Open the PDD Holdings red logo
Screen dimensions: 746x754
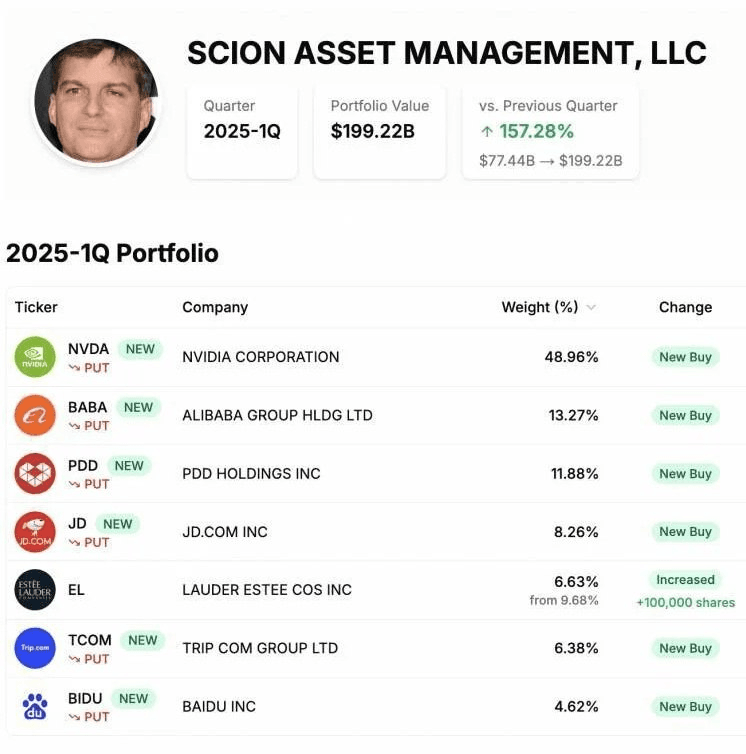(x=35, y=473)
